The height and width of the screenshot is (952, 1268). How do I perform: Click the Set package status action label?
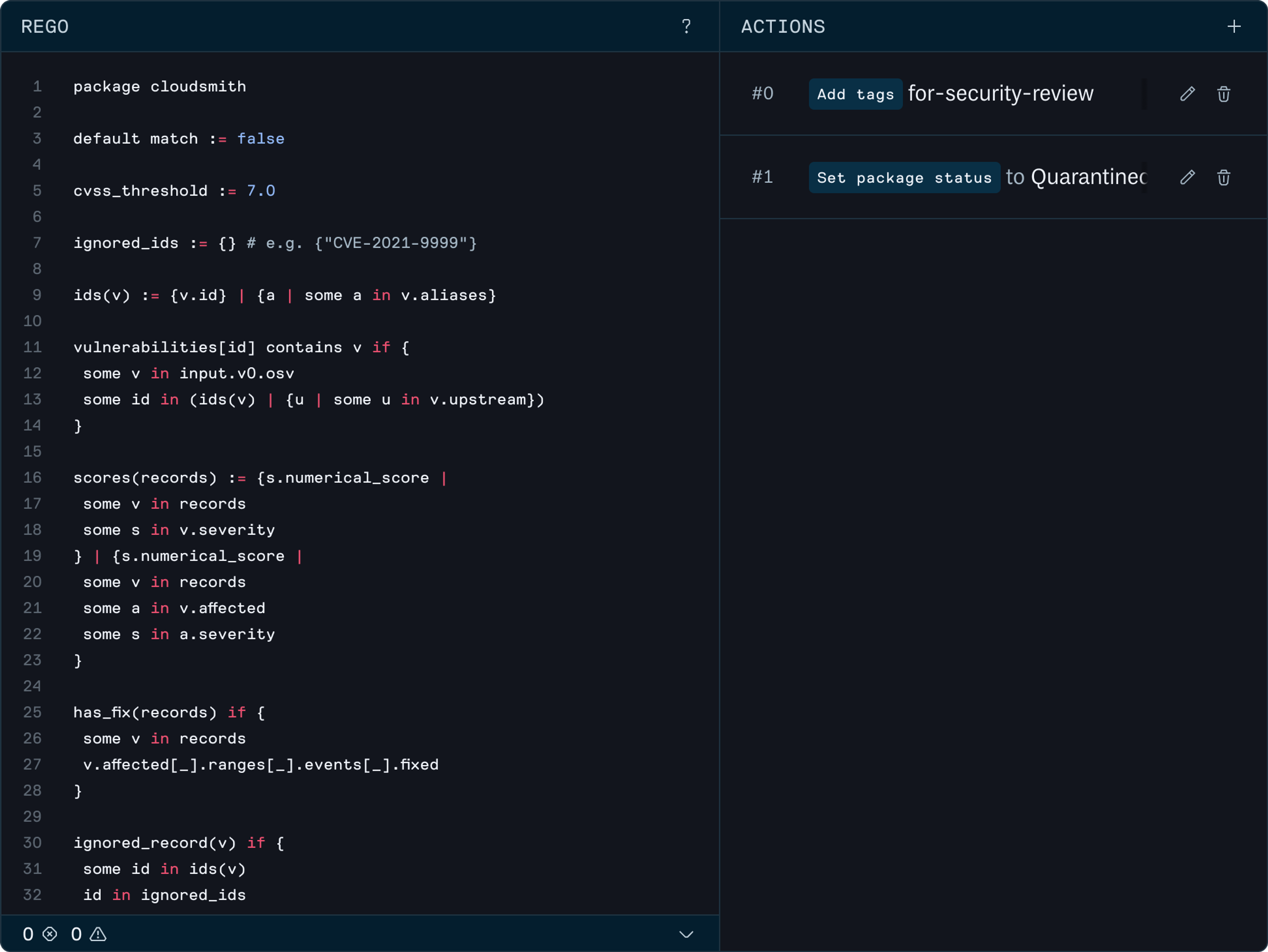click(x=904, y=178)
